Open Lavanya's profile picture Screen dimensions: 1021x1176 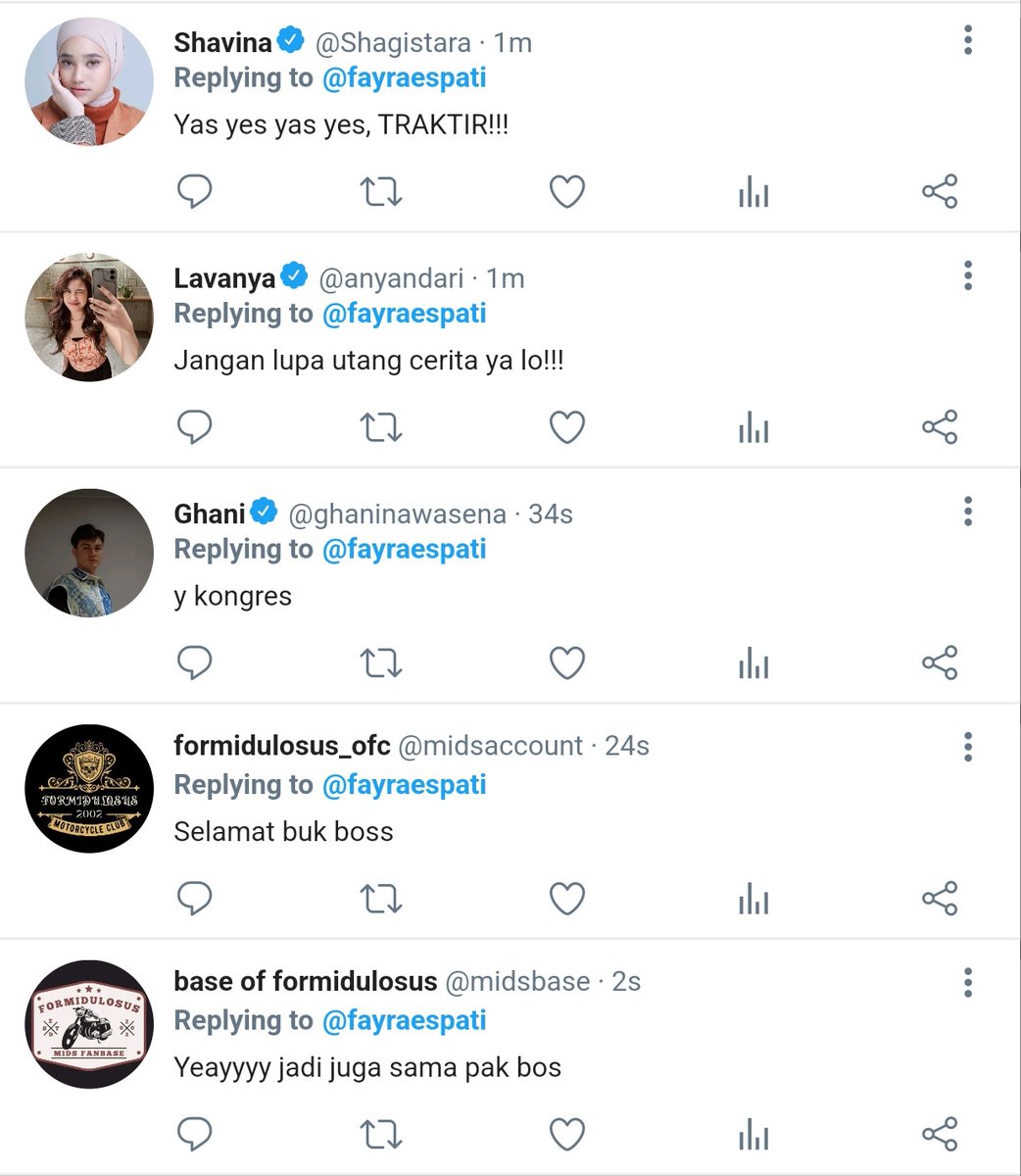coord(89,317)
